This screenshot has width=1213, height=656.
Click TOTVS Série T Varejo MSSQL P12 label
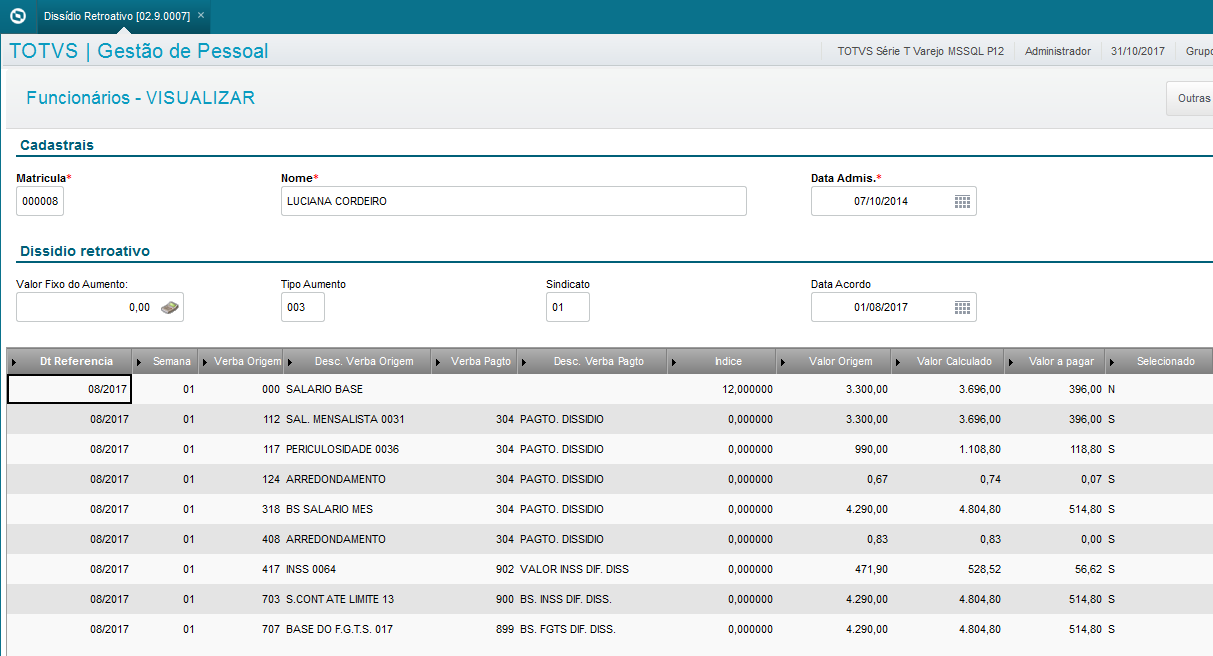921,51
